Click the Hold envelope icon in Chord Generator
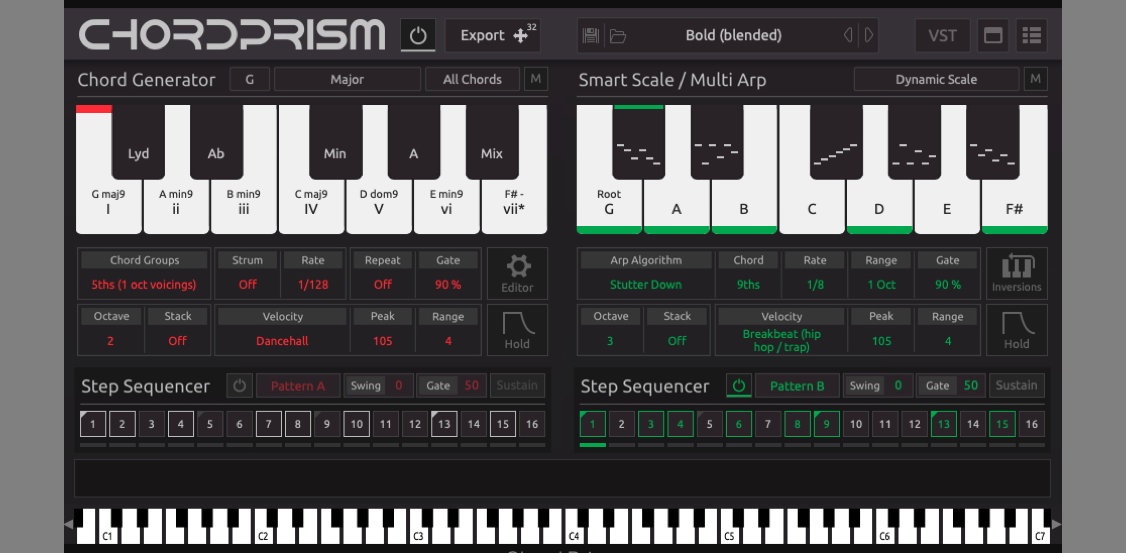The width and height of the screenshot is (1126, 553). tap(518, 329)
